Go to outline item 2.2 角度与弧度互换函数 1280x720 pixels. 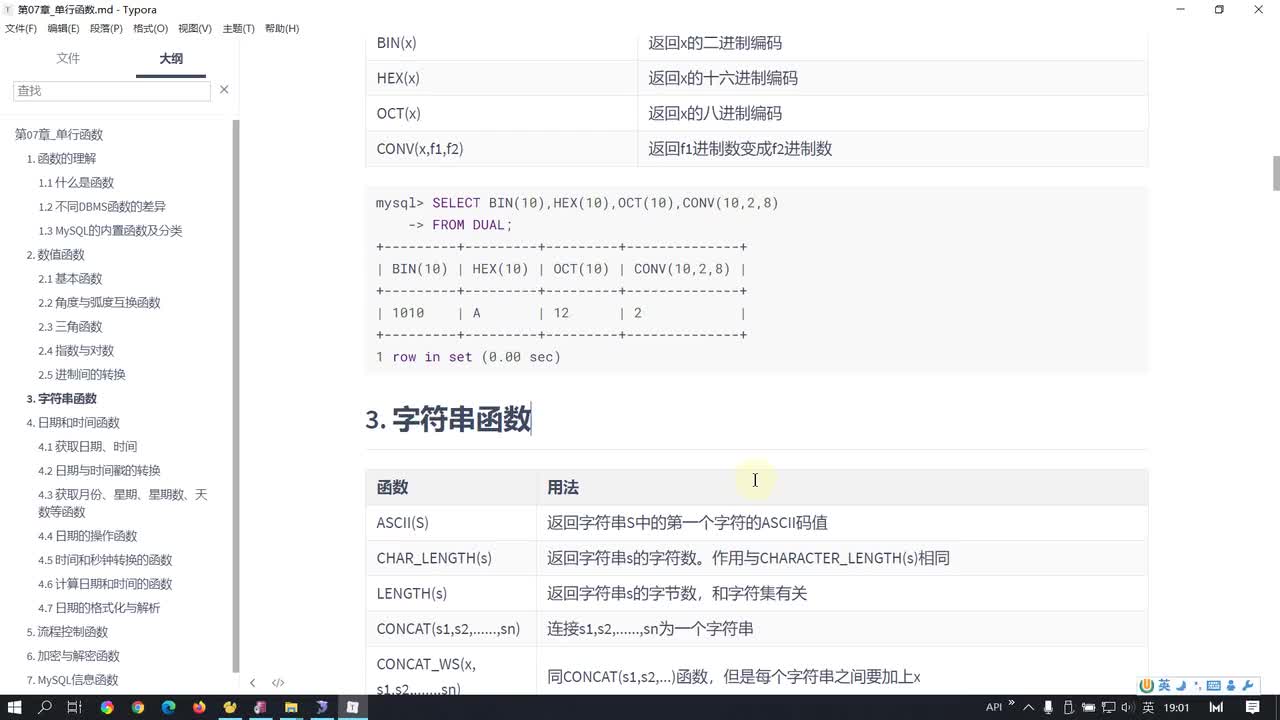tap(99, 303)
